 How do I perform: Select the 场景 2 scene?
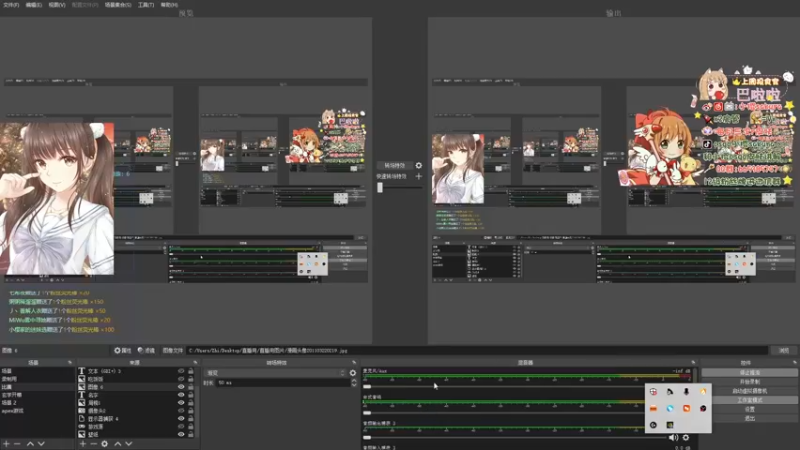coord(37,403)
